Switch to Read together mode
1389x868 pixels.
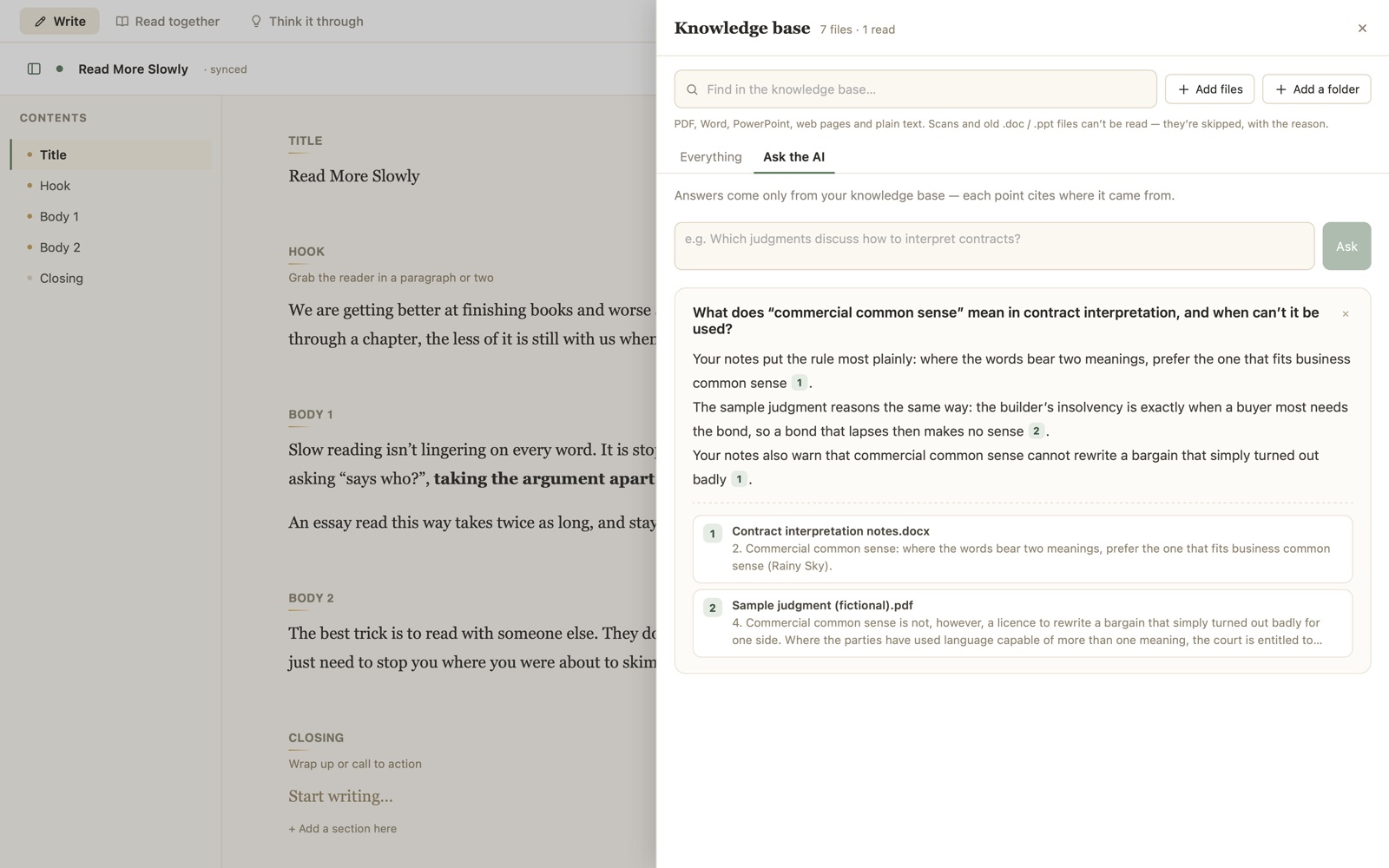pyautogui.click(x=168, y=22)
